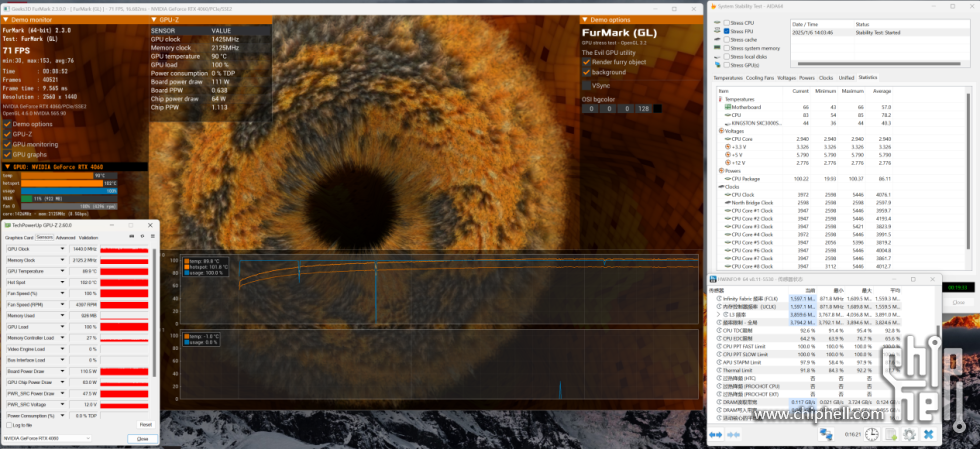
Task: Click Motherboard sensor icon in AIDA64
Action: [728, 107]
